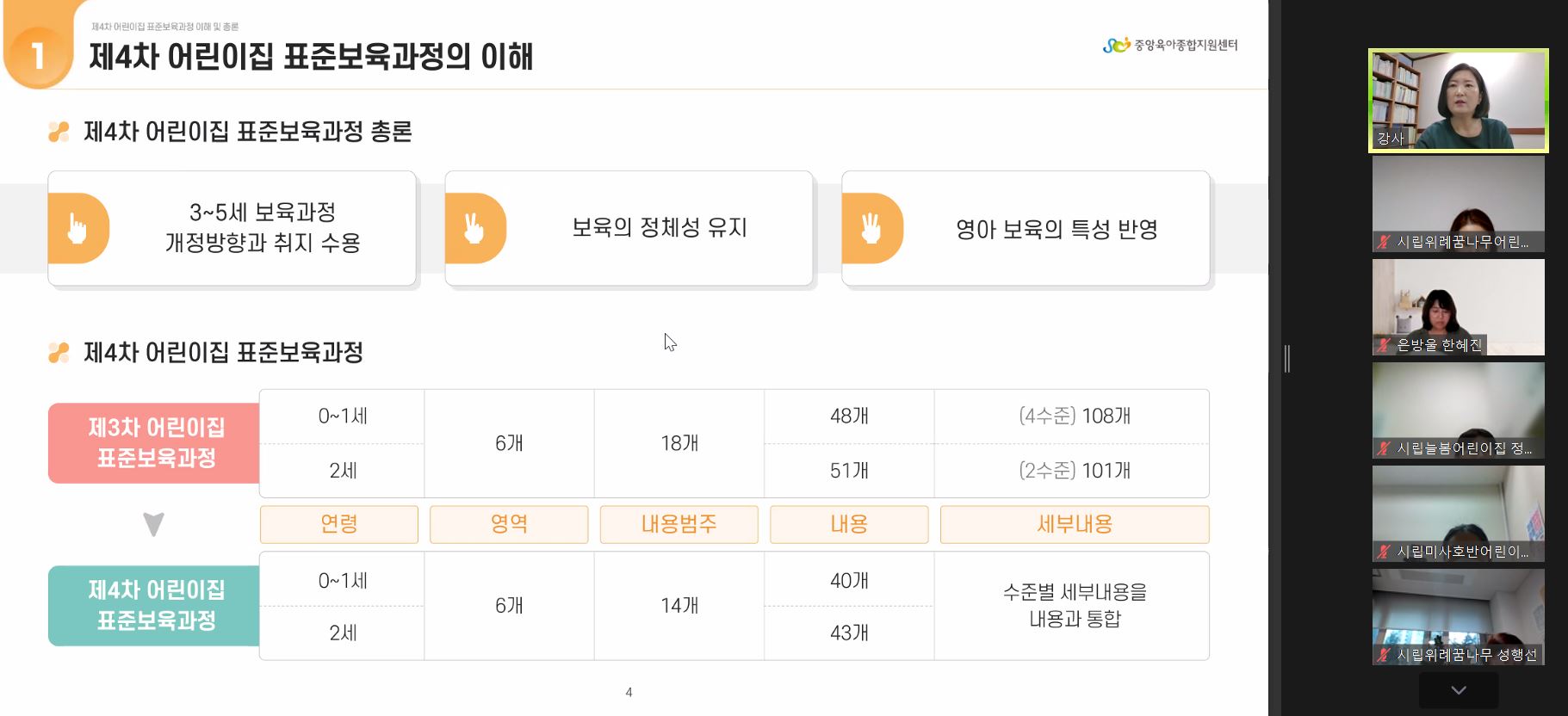This screenshot has height=716, width=1568.
Task: Select the 강사 speaker video thumbnail
Action: tap(1459, 101)
